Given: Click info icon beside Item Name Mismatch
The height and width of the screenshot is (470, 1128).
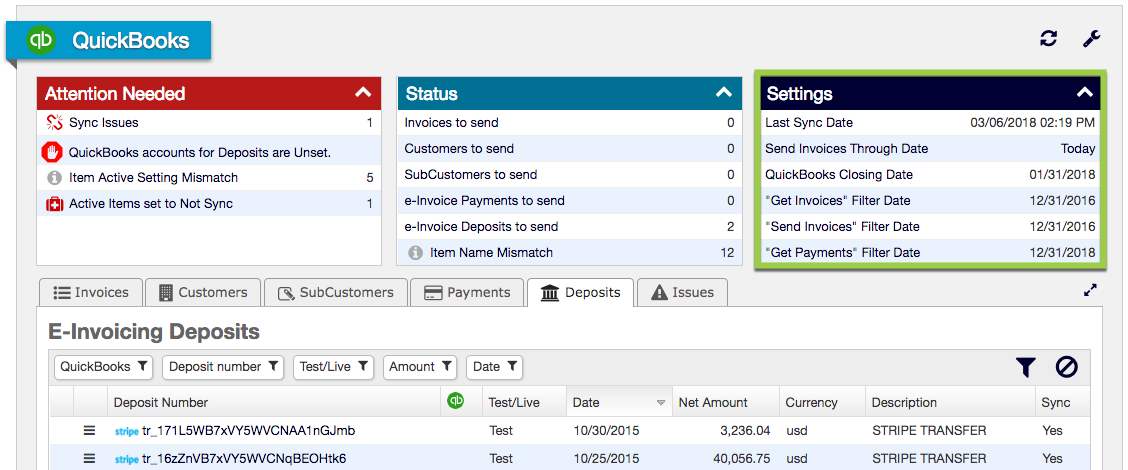Looking at the screenshot, I should coord(415,253).
